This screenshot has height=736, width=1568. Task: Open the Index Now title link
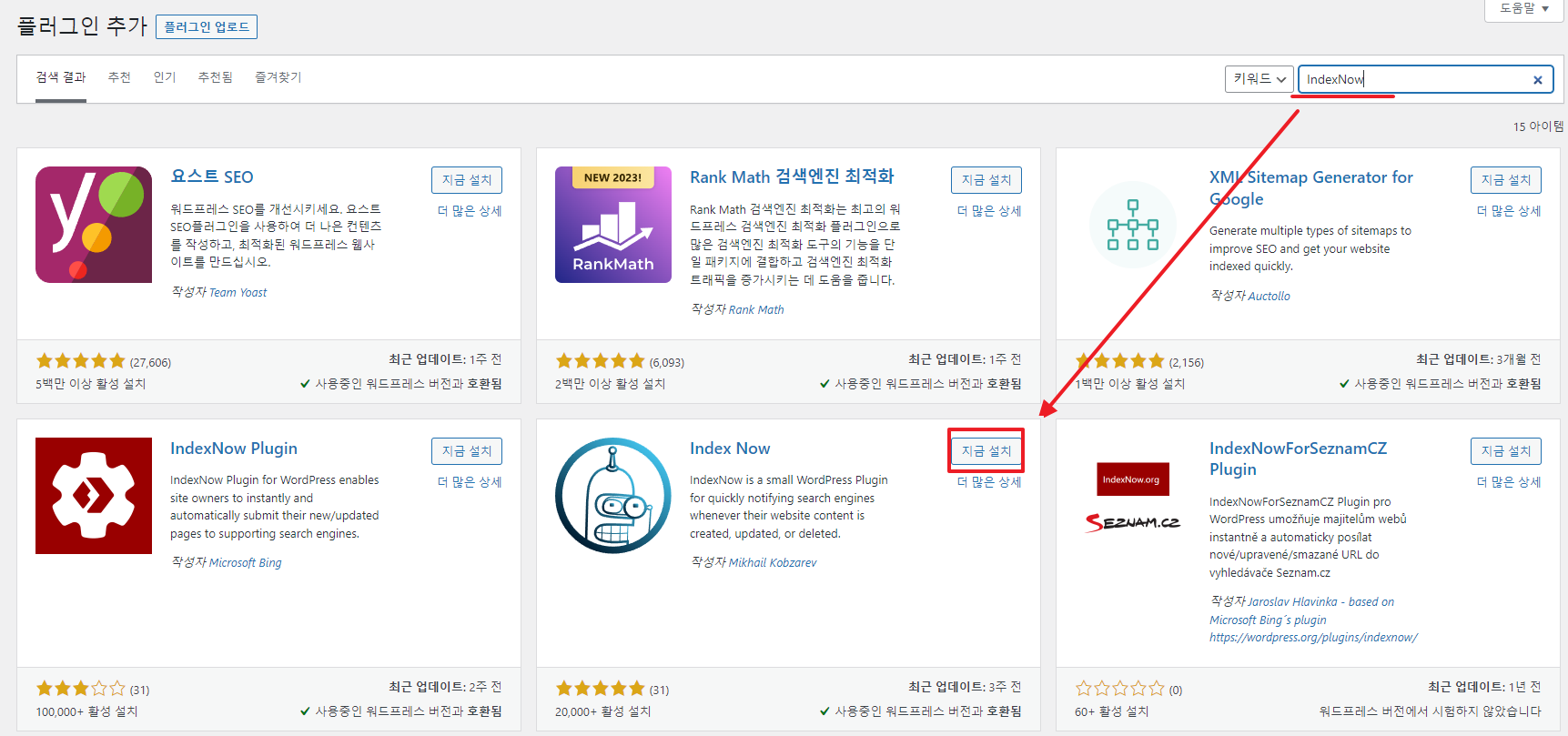730,449
